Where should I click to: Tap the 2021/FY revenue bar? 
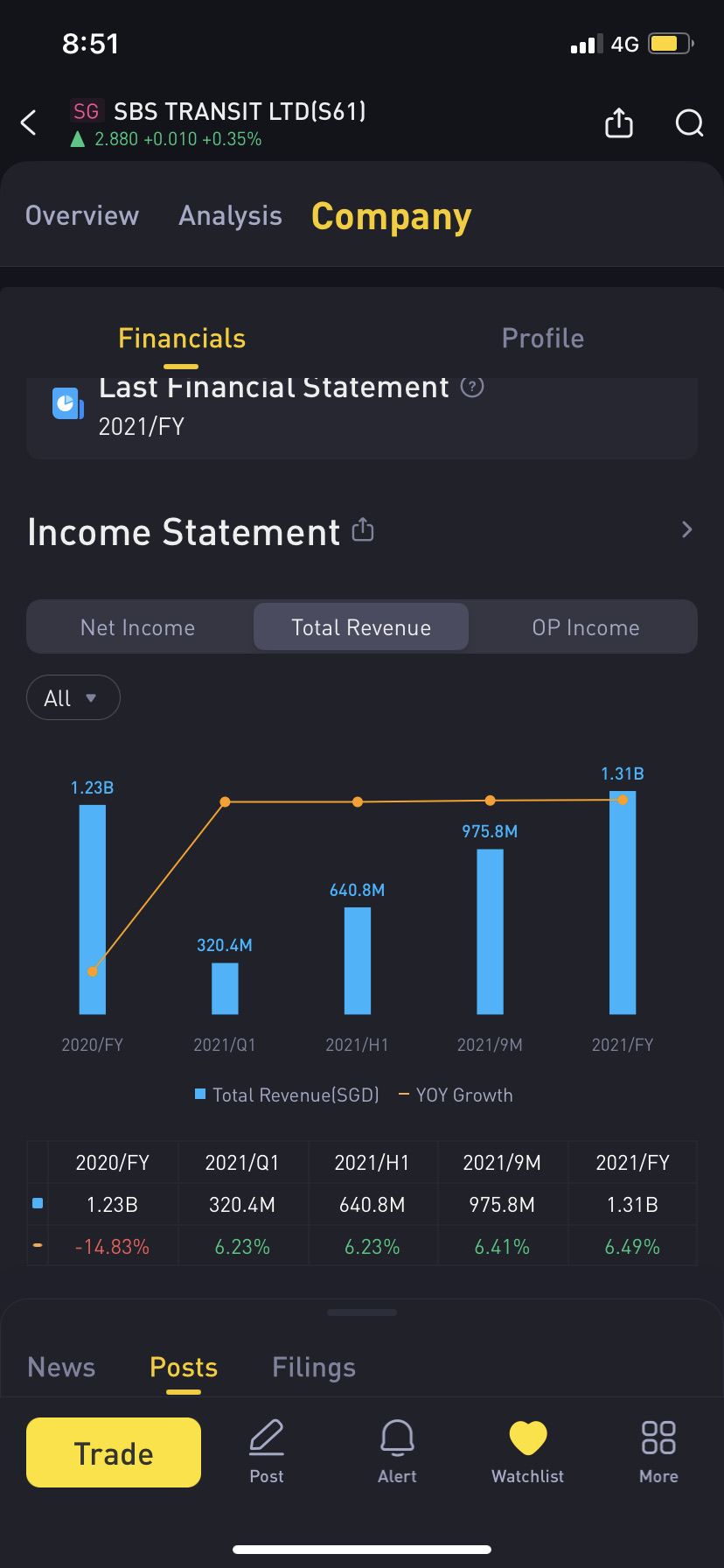pos(623,902)
